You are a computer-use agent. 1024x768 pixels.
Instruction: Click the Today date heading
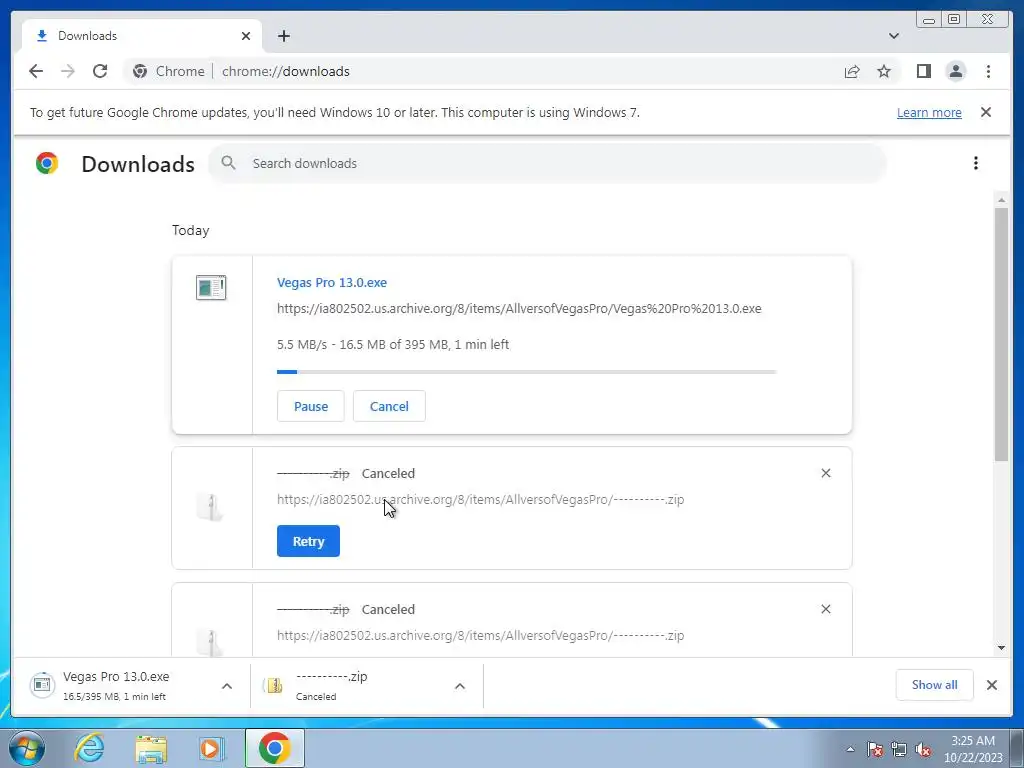pyautogui.click(x=191, y=231)
